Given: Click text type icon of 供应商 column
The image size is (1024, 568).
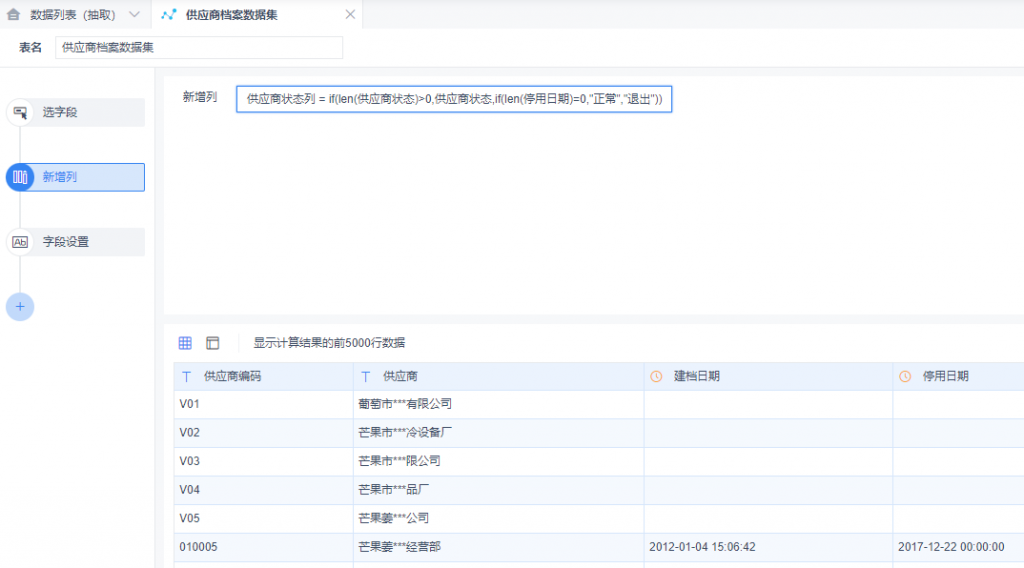Looking at the screenshot, I should click(x=366, y=377).
